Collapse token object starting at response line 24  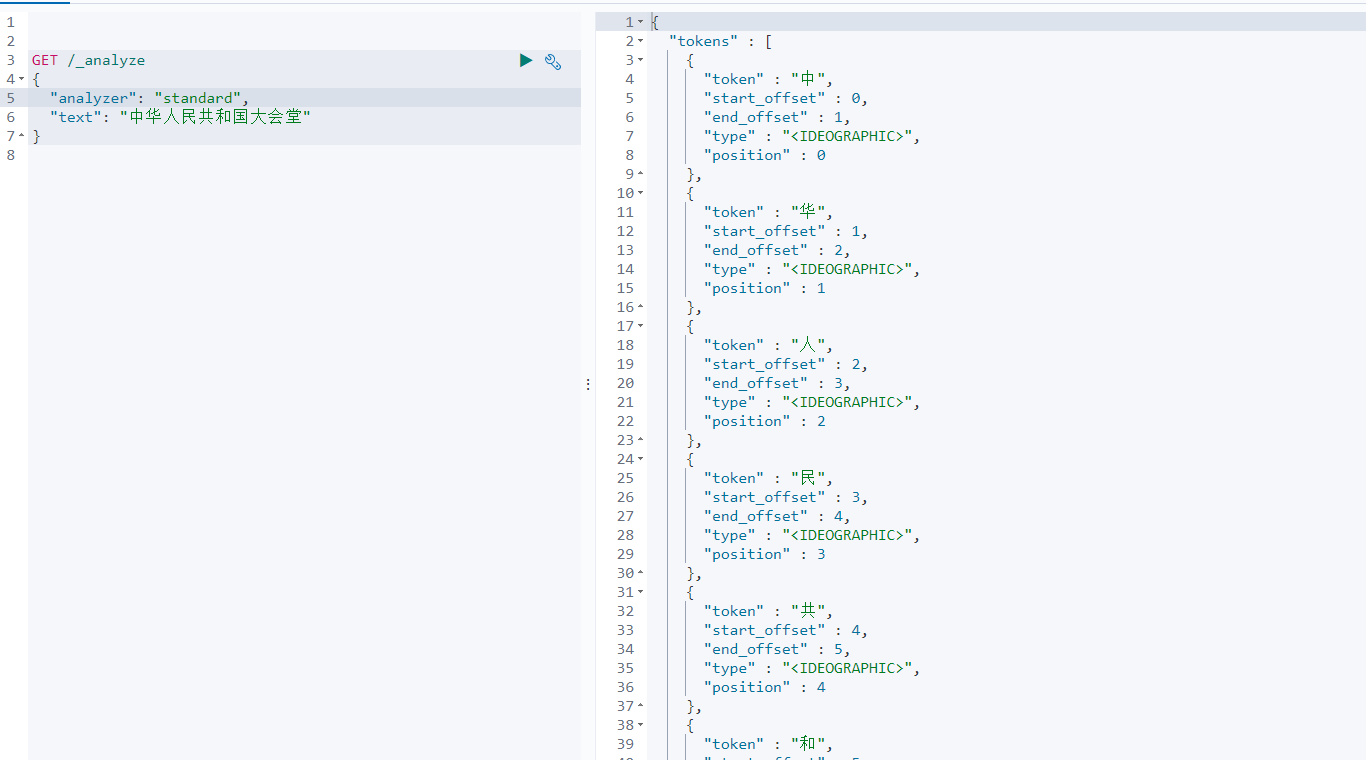(641, 459)
